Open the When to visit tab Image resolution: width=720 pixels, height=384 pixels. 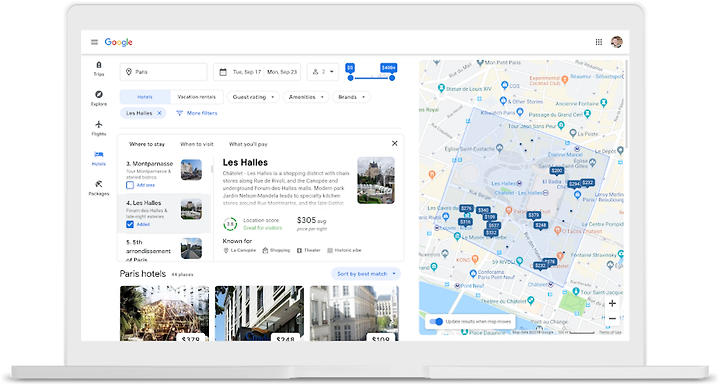click(197, 144)
